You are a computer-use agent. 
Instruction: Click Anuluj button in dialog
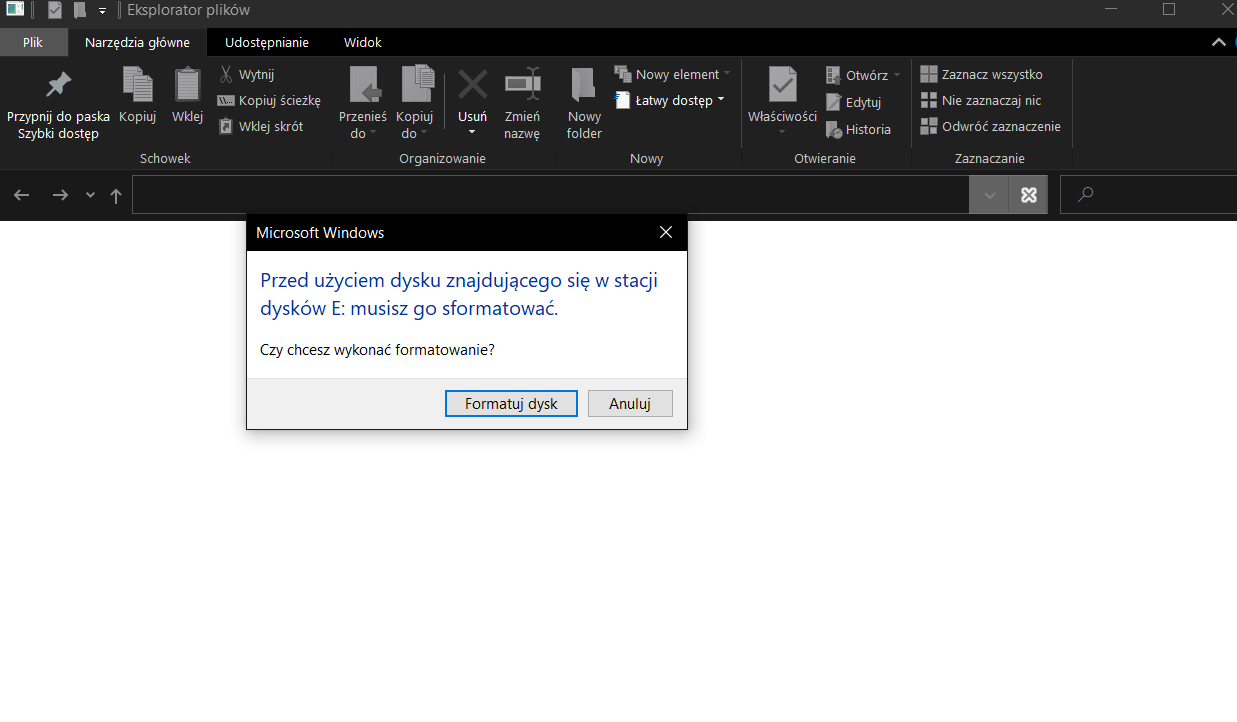pos(630,404)
